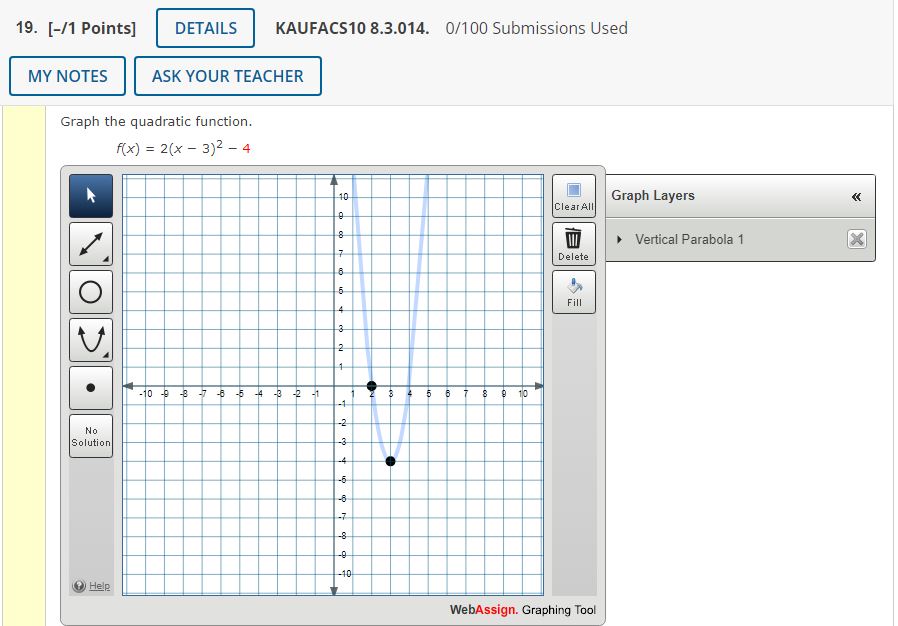This screenshot has height=626, width=898.
Task: Click the DETAILS tab
Action: [x=205, y=28]
